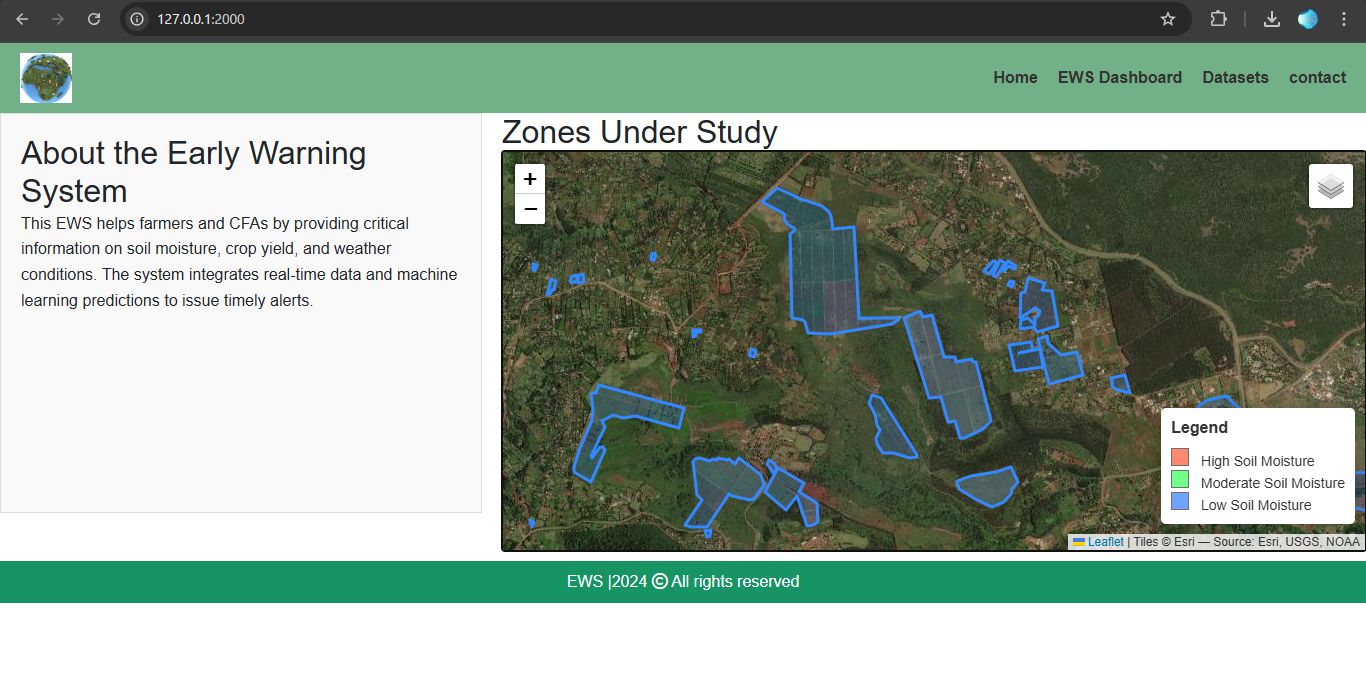
Task: Click the browser forward arrow
Action: 58,19
